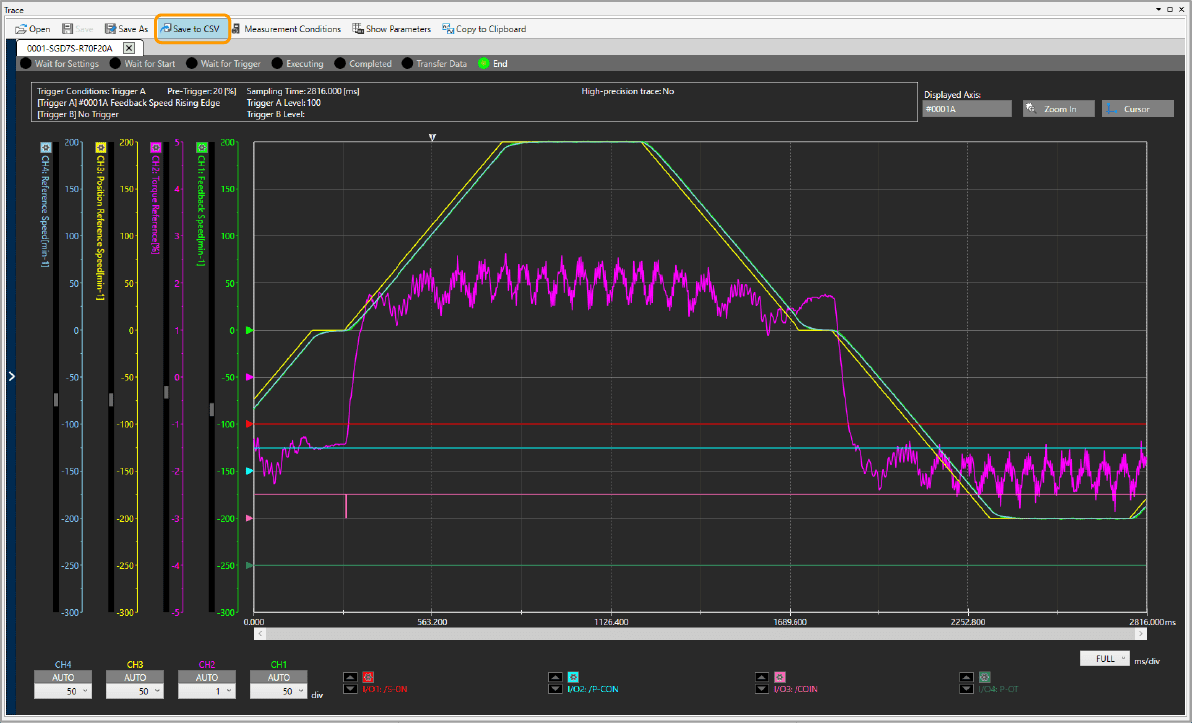Click the Cursor button
This screenshot has width=1192, height=723.
1137,109
